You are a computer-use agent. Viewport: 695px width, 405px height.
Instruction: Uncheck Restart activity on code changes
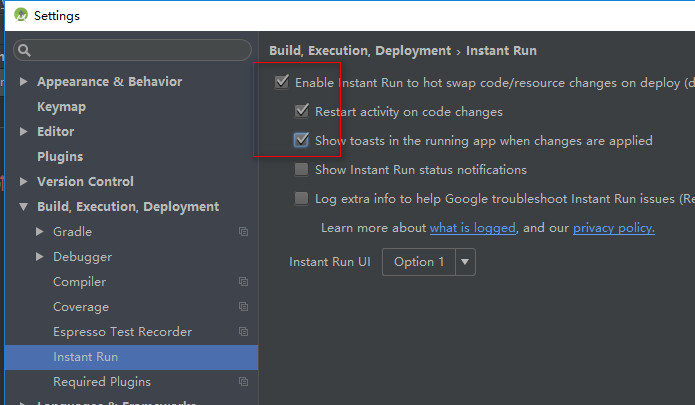pos(302,111)
